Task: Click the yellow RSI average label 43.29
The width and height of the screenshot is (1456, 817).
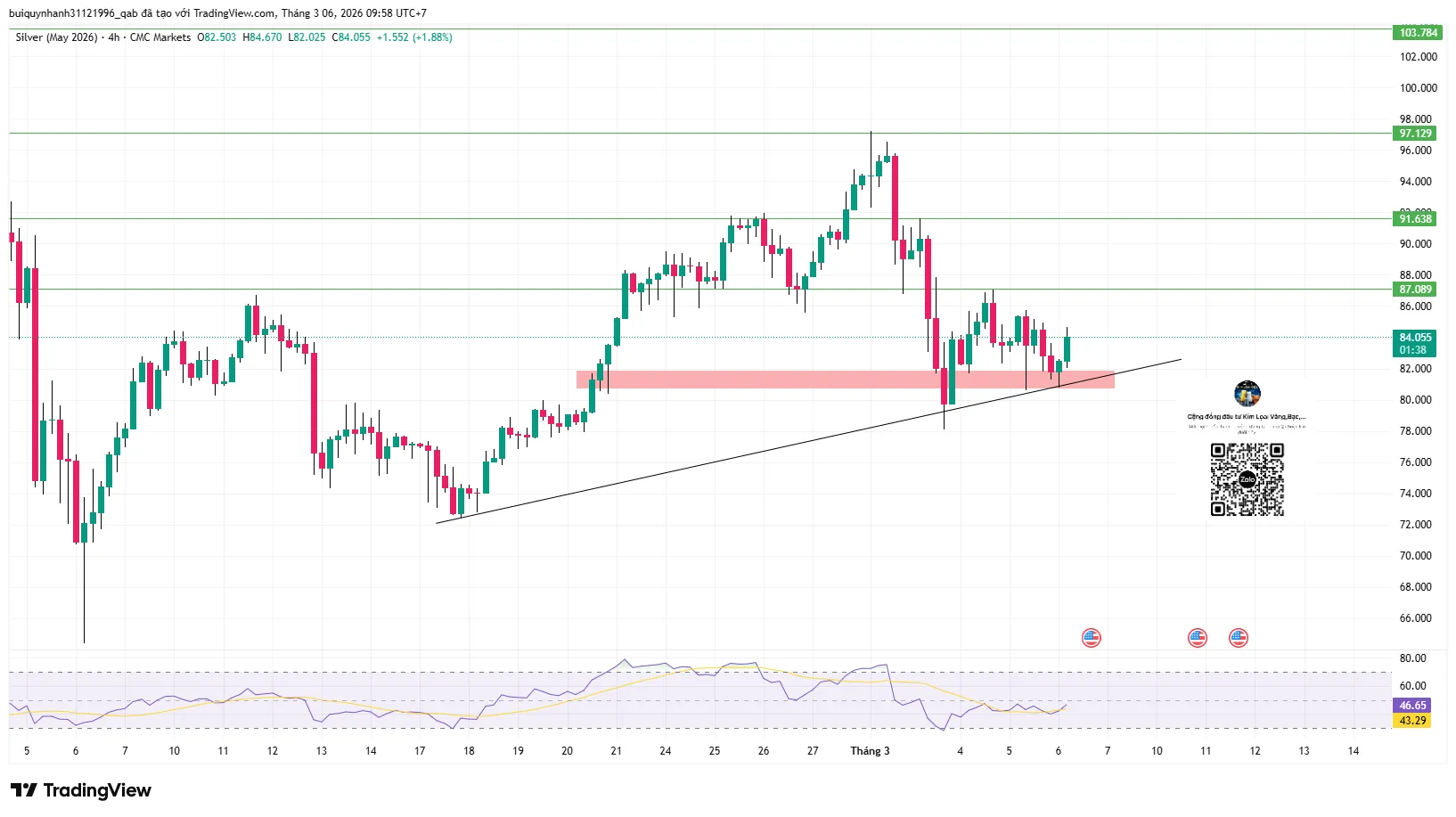Action: (1411, 720)
